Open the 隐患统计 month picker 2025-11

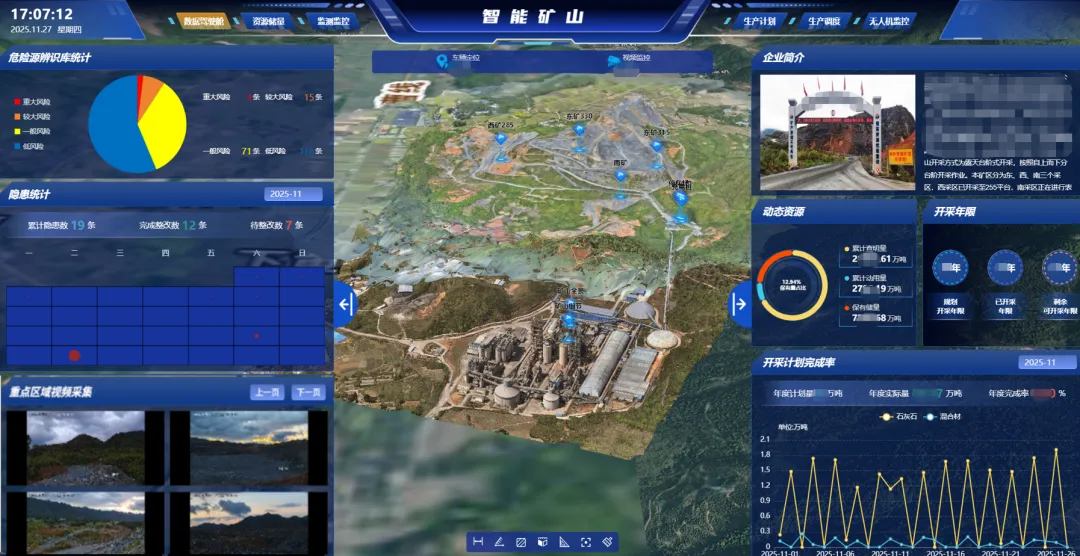293,194
